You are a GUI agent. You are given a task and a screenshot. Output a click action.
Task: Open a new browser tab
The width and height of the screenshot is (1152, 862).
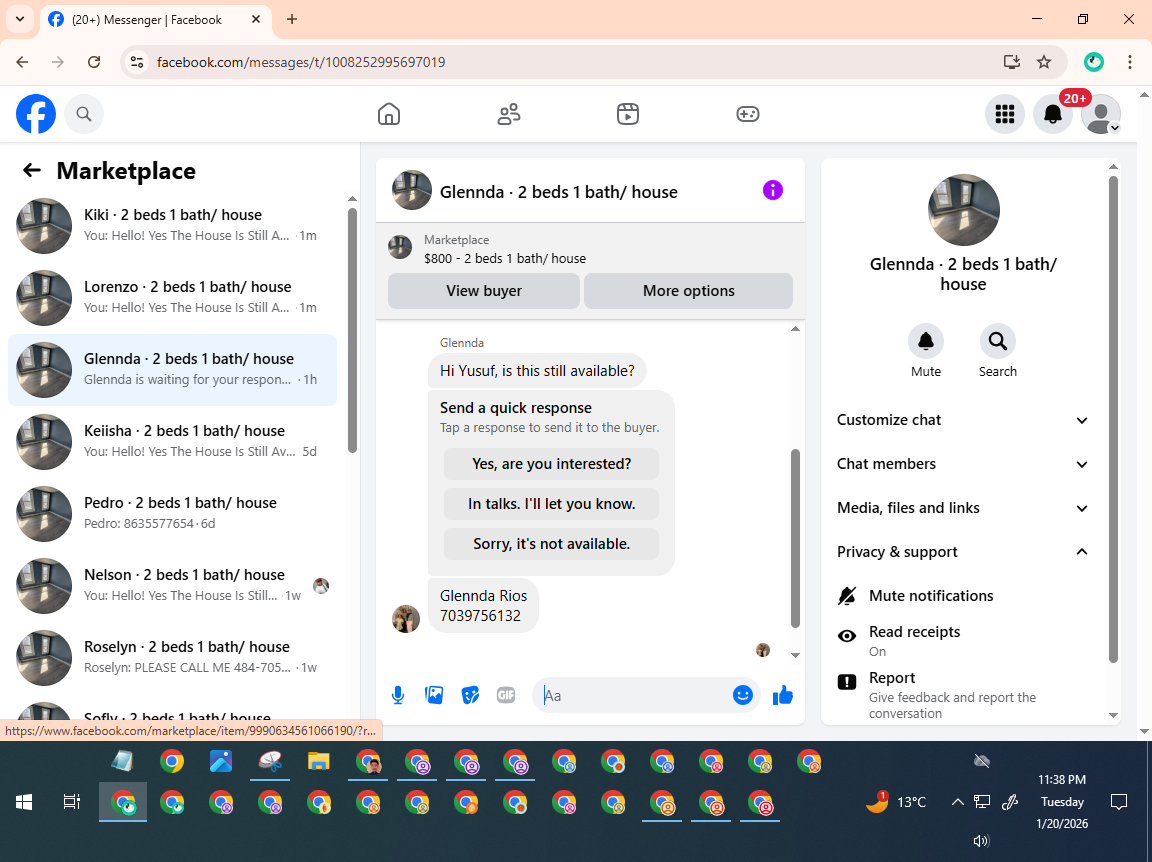coord(292,20)
